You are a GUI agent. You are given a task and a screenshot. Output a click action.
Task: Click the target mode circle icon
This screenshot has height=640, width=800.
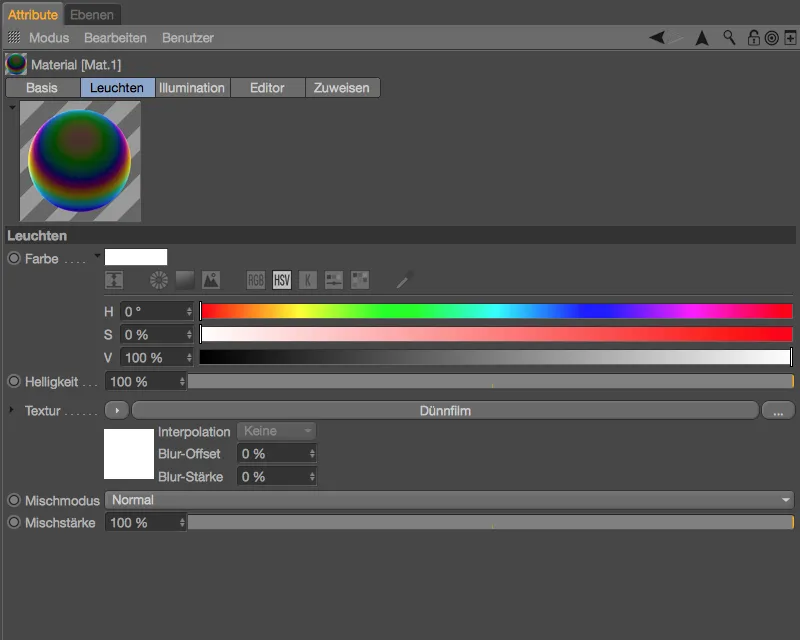click(x=772, y=38)
